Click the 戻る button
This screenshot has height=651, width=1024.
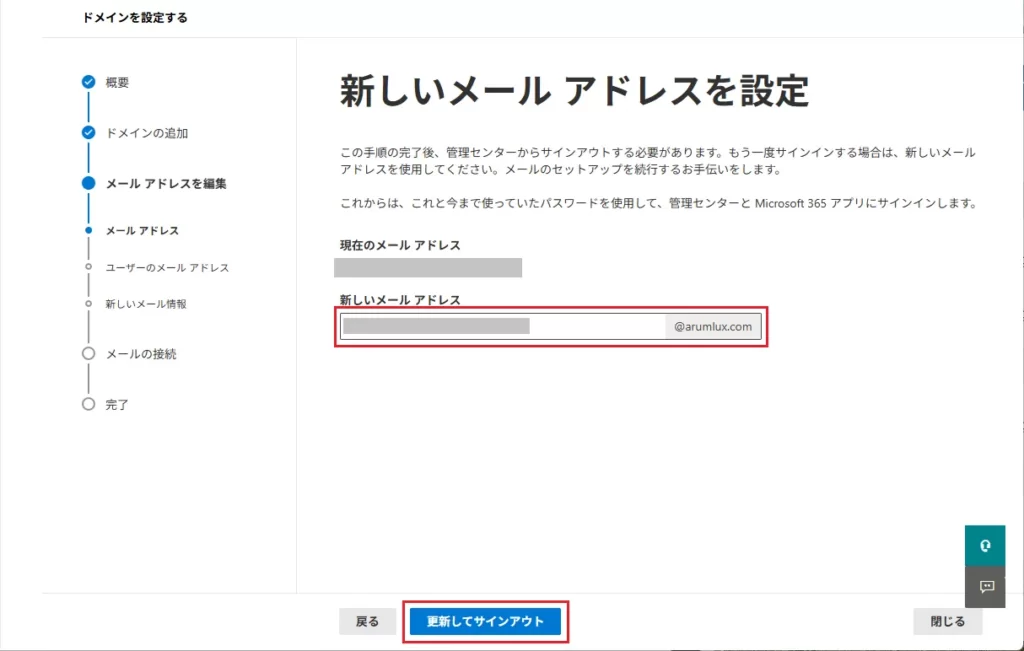367,621
